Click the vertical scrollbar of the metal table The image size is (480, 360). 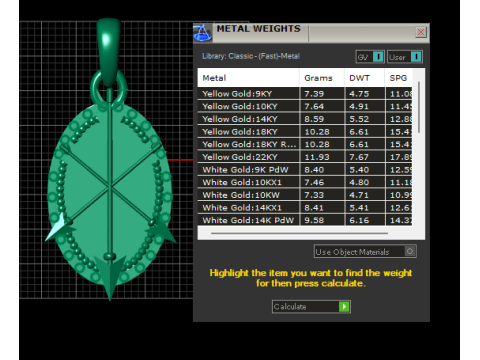tap(419, 107)
